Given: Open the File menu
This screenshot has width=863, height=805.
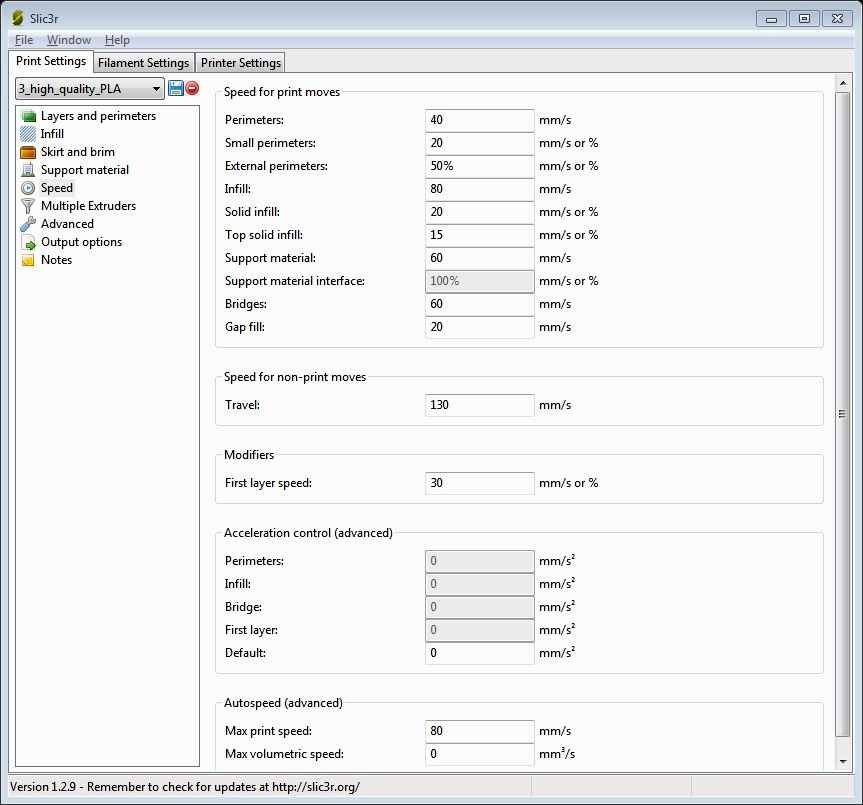Looking at the screenshot, I should coord(24,40).
